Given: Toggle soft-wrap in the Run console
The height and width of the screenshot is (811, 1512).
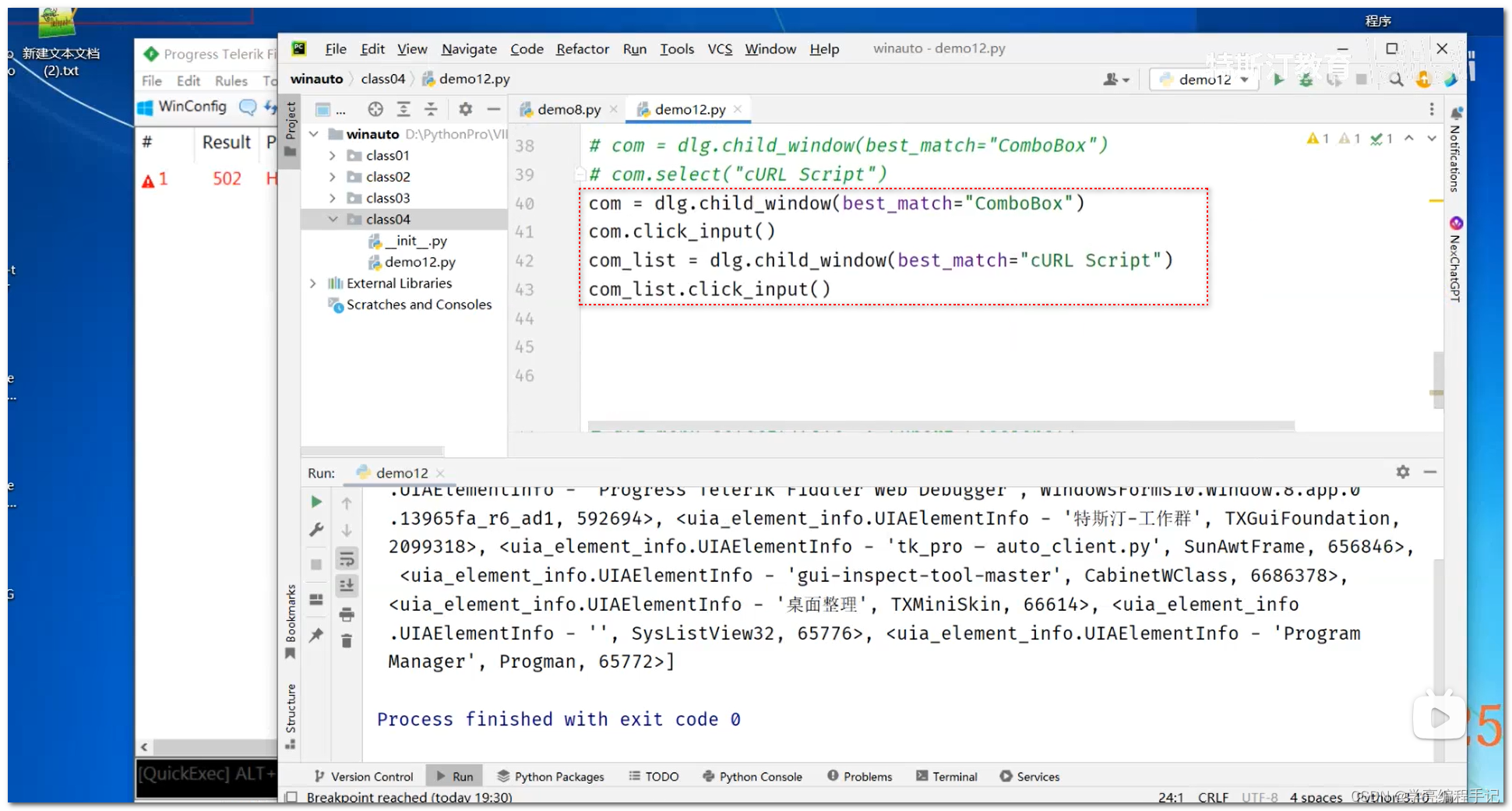Looking at the screenshot, I should click(x=346, y=558).
